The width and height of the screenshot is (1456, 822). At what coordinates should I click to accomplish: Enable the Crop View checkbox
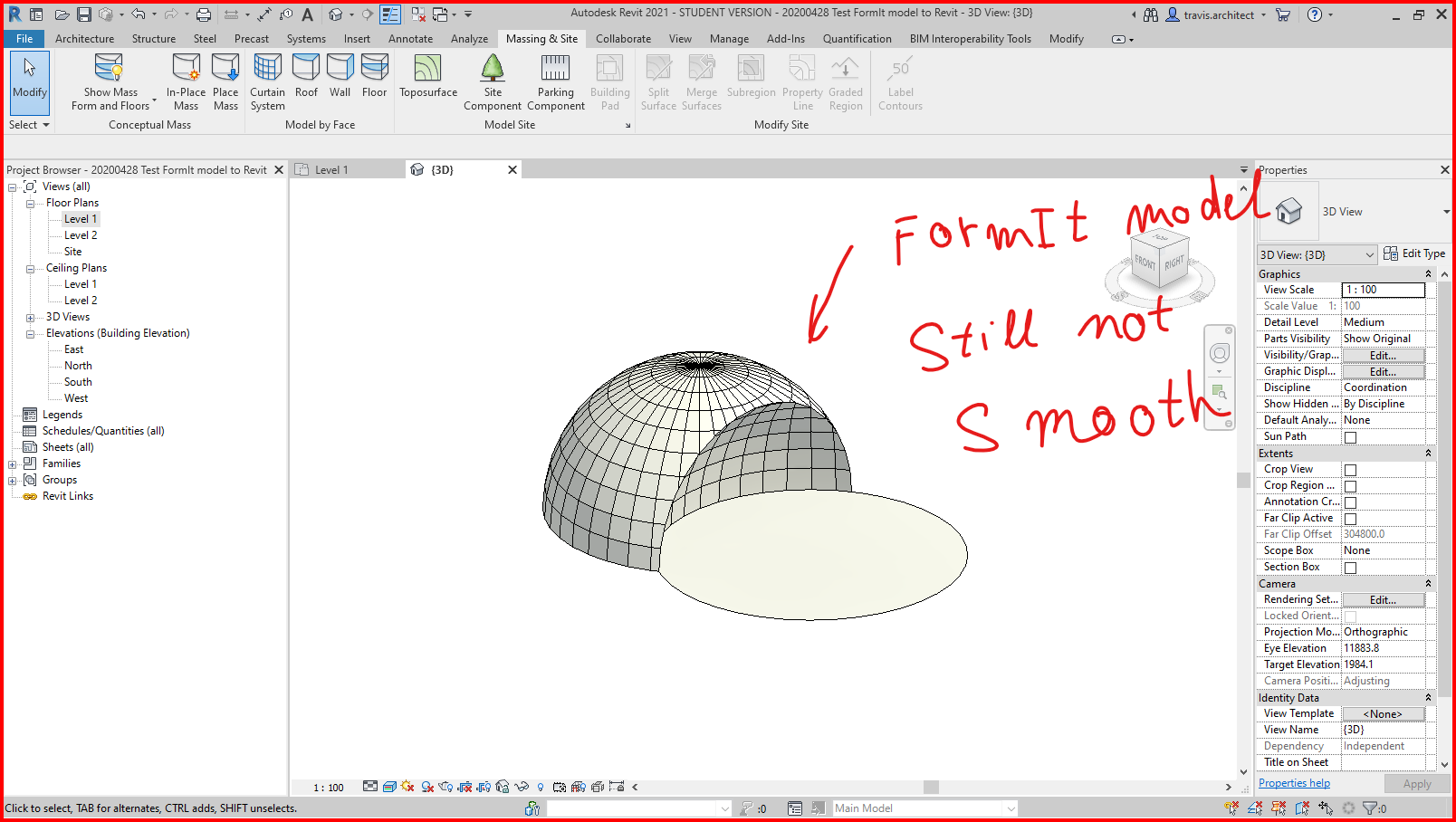tap(1350, 469)
